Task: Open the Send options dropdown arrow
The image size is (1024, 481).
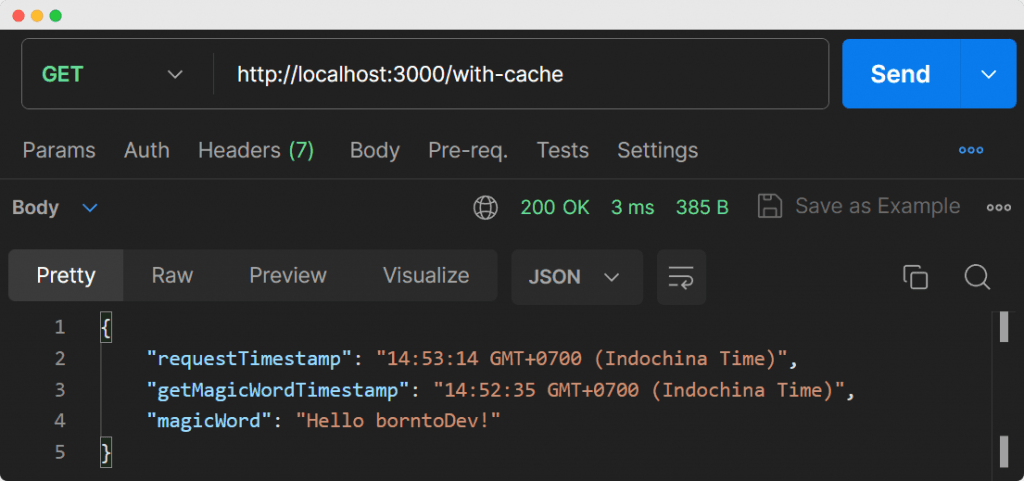Action: (x=988, y=74)
